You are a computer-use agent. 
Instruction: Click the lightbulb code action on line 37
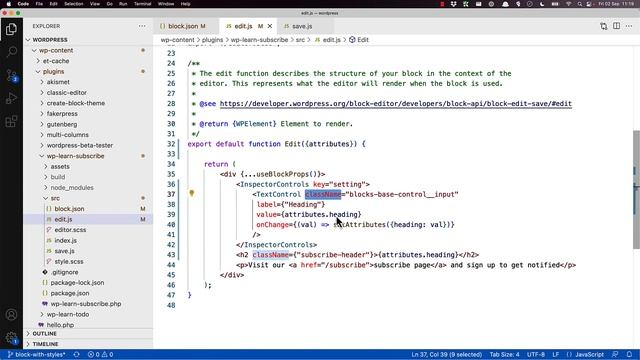click(x=191, y=193)
